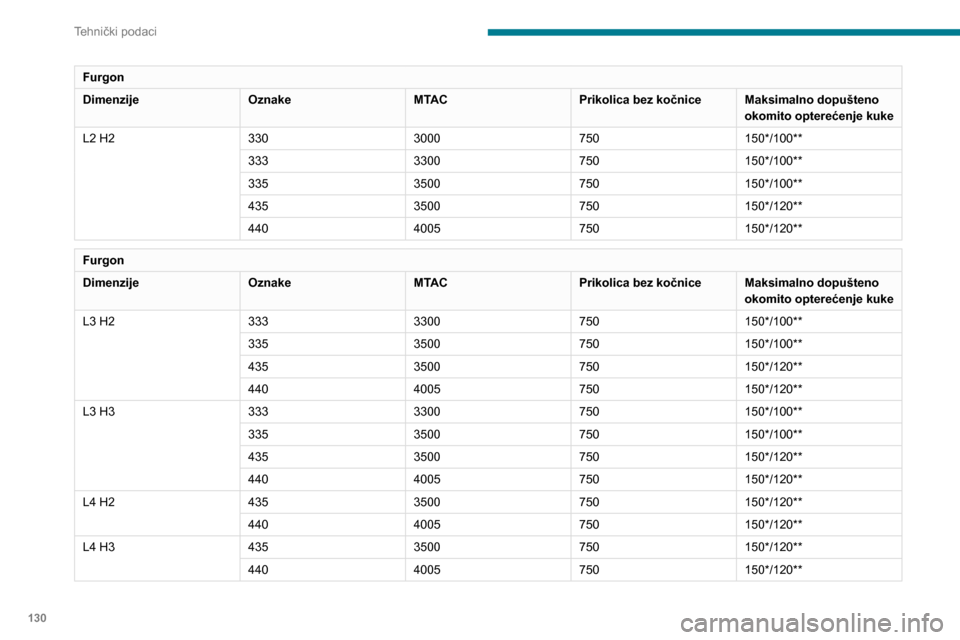The image size is (960, 640).
Task: Click 'Oznake' header in first table
Action: (269, 100)
